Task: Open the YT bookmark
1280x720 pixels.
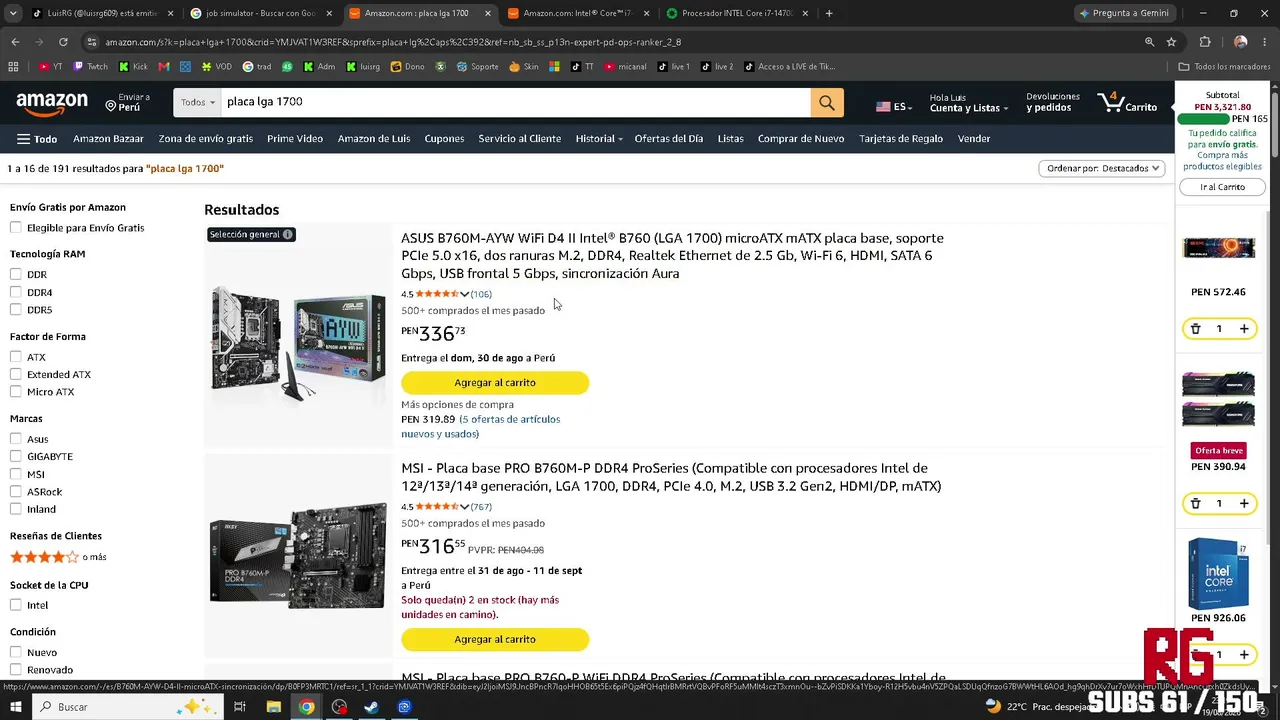Action: [50, 67]
